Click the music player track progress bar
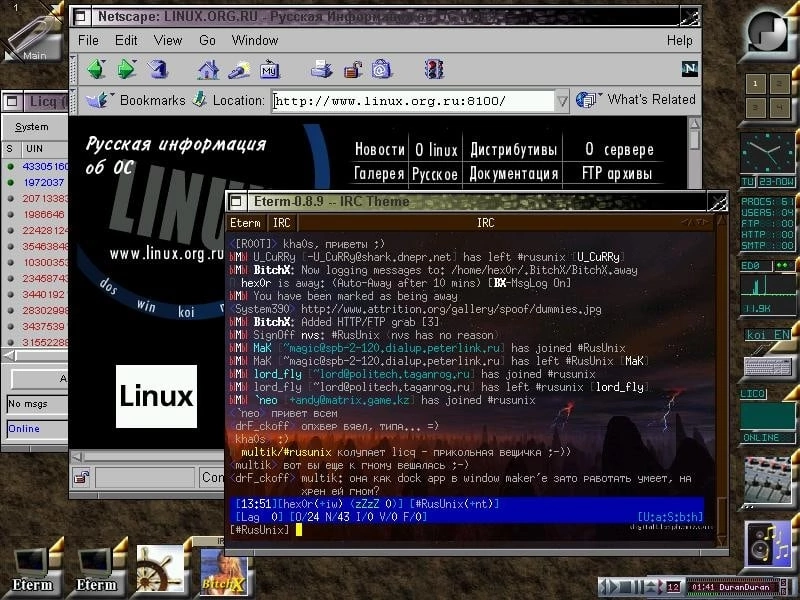The image size is (800, 600). [733, 592]
